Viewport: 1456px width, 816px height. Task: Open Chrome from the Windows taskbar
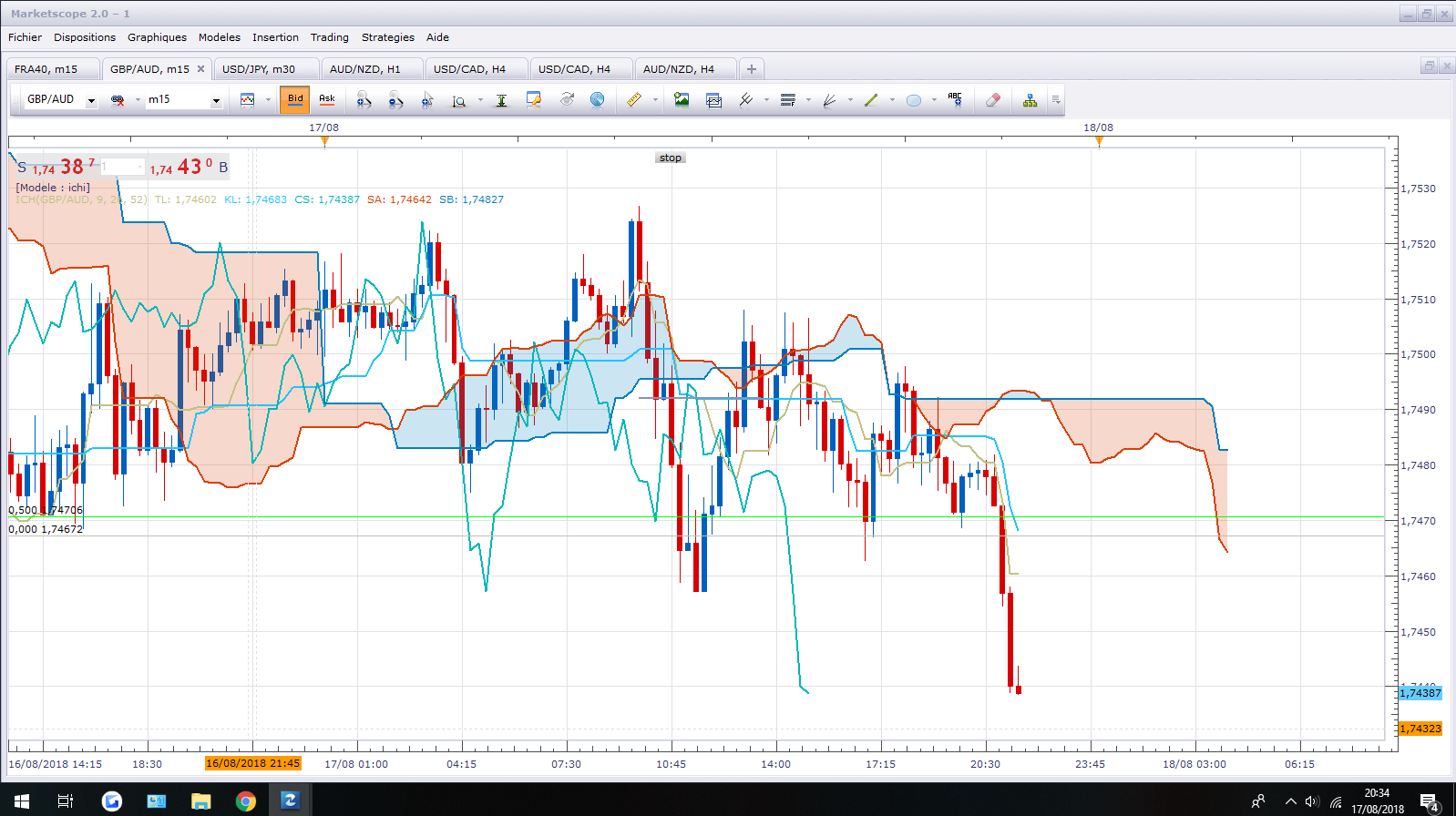point(246,801)
